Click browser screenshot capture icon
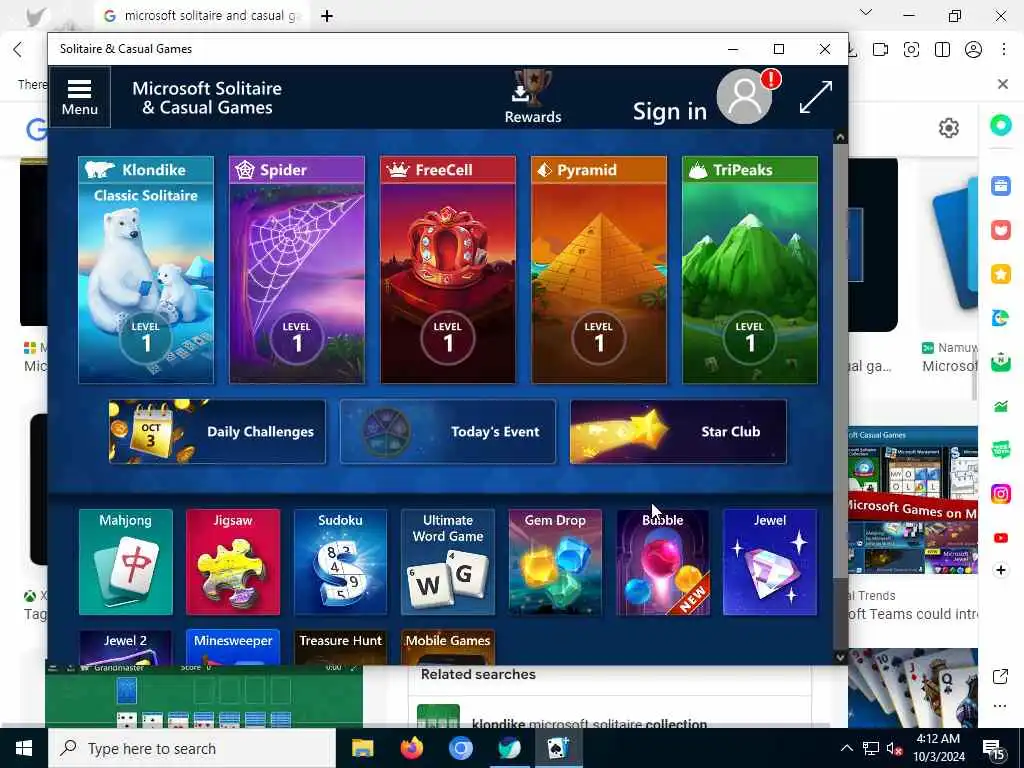1024x768 pixels. pos(911,50)
